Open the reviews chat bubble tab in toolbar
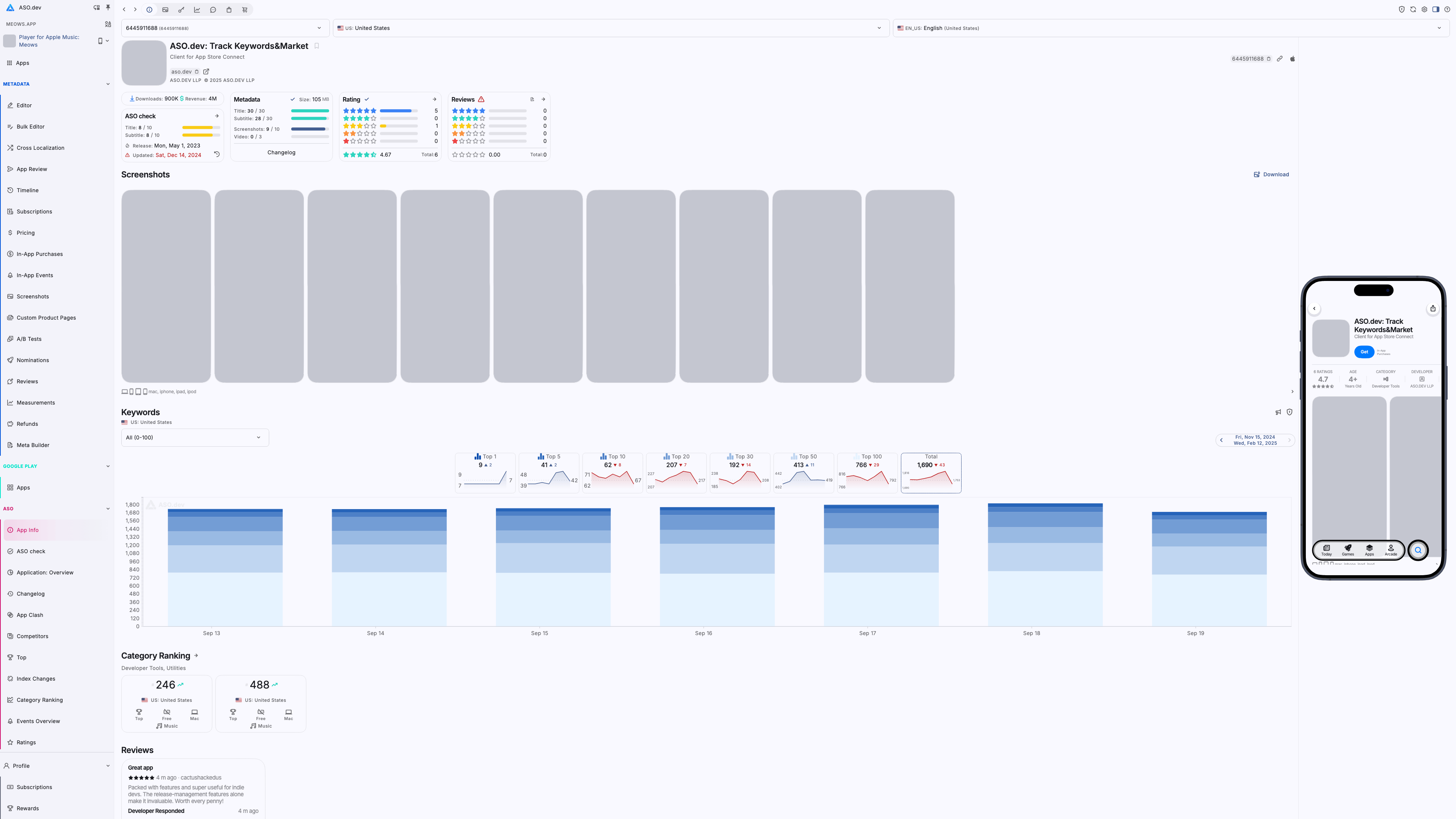 tap(213, 9)
